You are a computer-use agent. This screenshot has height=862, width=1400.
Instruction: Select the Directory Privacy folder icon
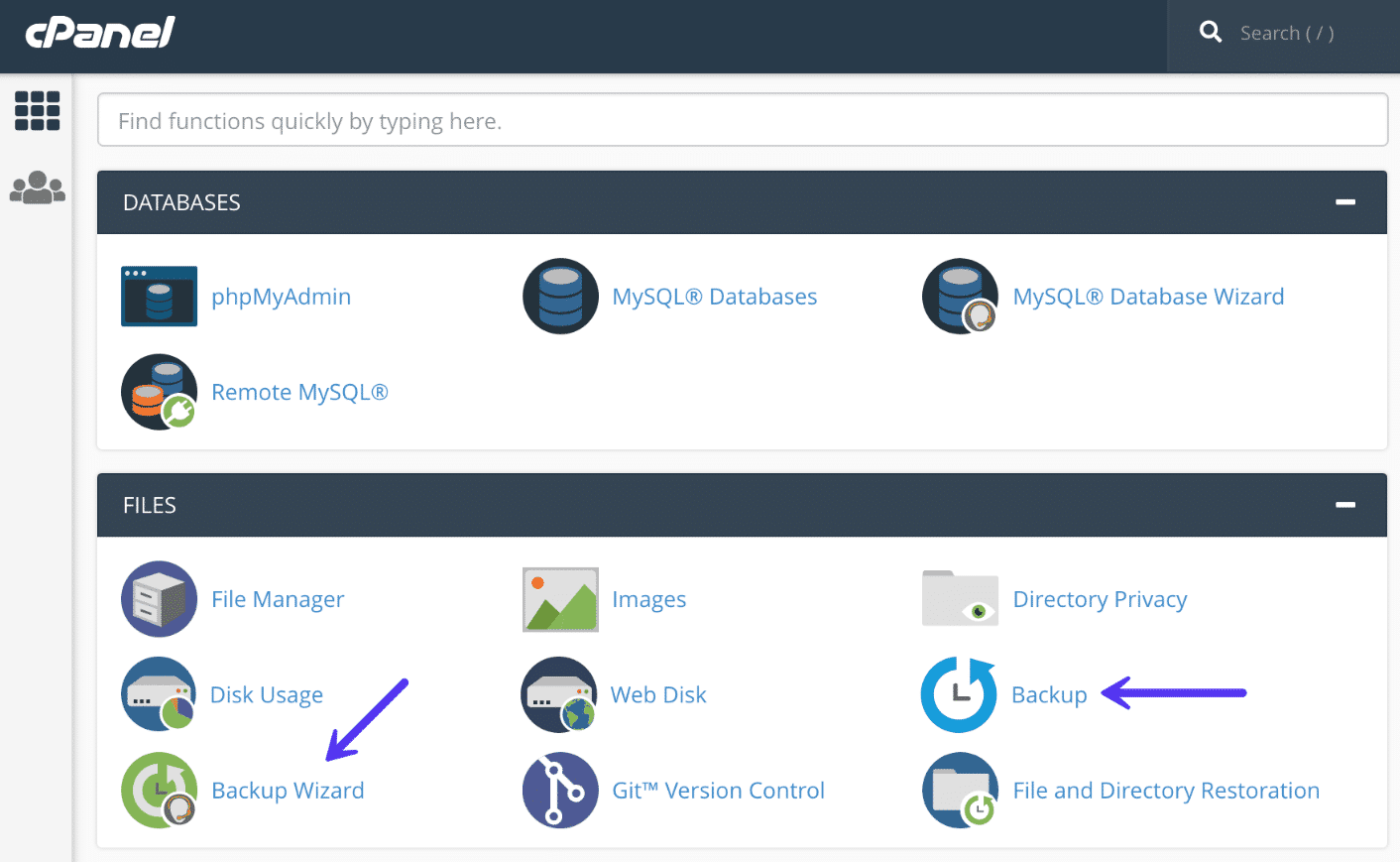[x=959, y=598]
